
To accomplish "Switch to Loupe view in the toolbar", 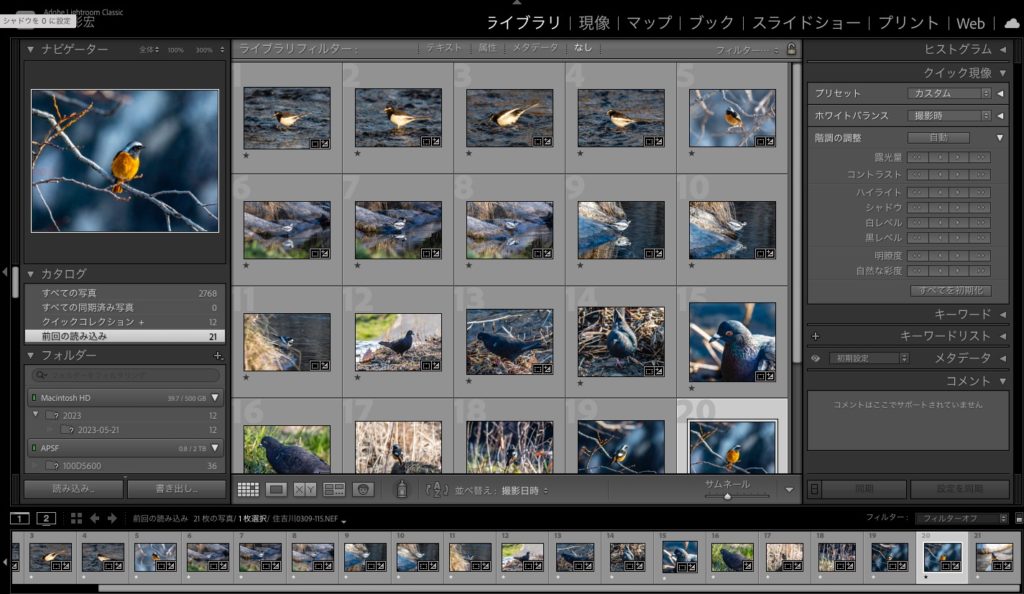I will (x=277, y=489).
